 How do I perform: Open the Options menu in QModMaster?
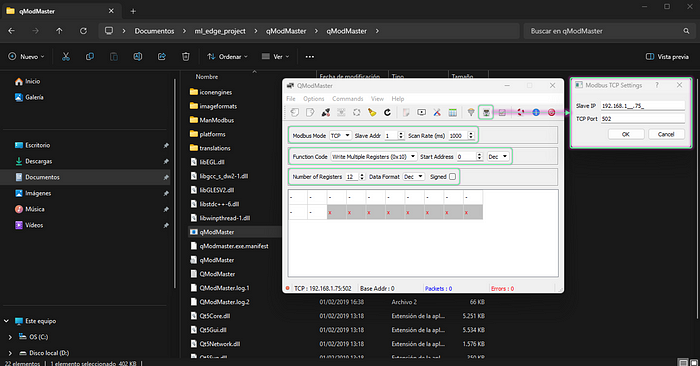(x=314, y=99)
